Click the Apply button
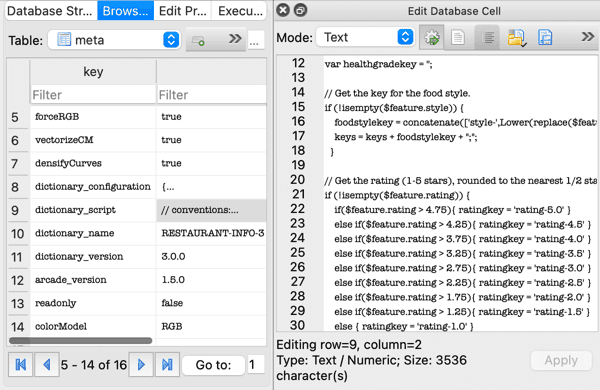Screen dimensions: 600x390 pyautogui.click(x=561, y=361)
